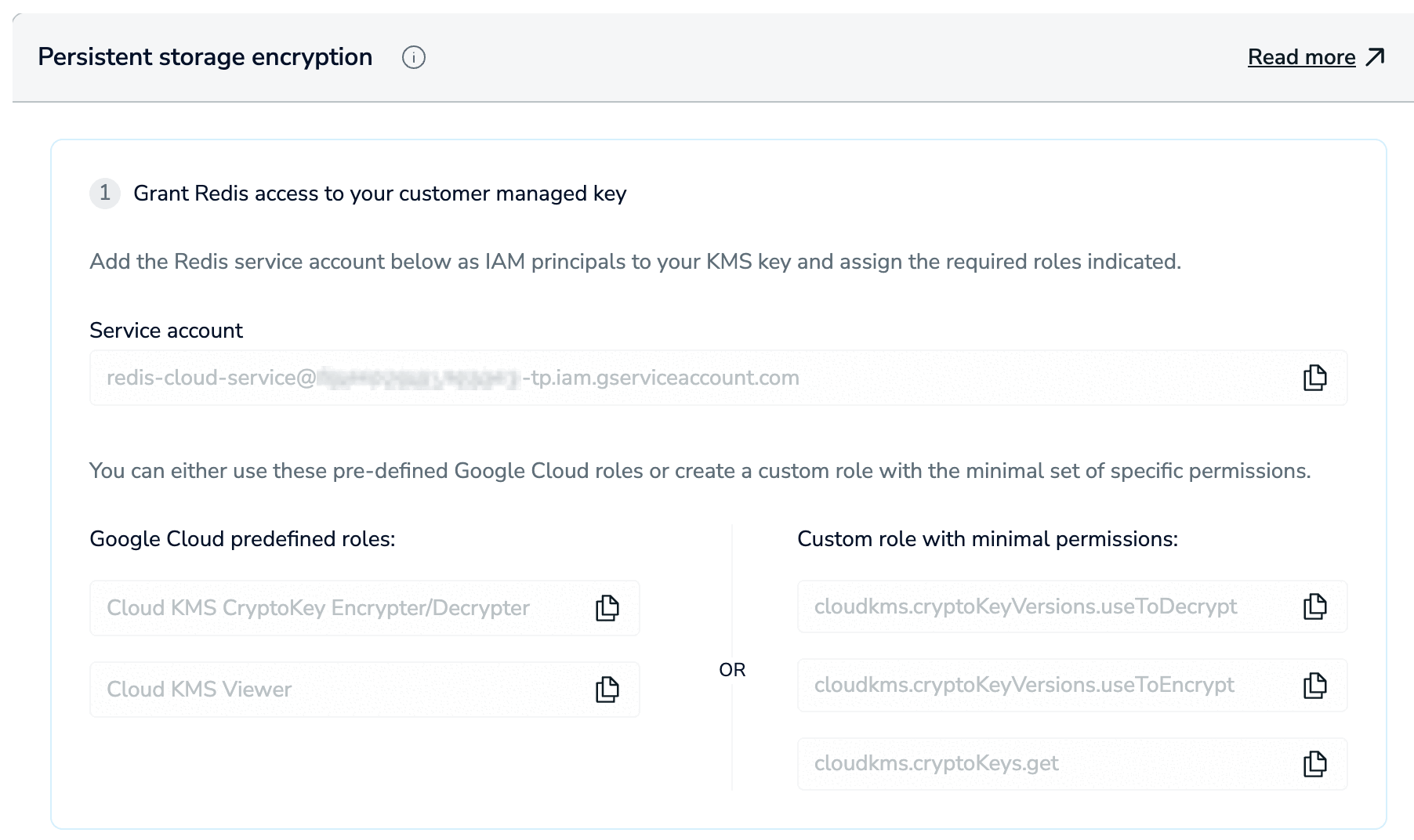Click the Service account email field
The height and width of the screenshot is (840, 1414).
719,378
